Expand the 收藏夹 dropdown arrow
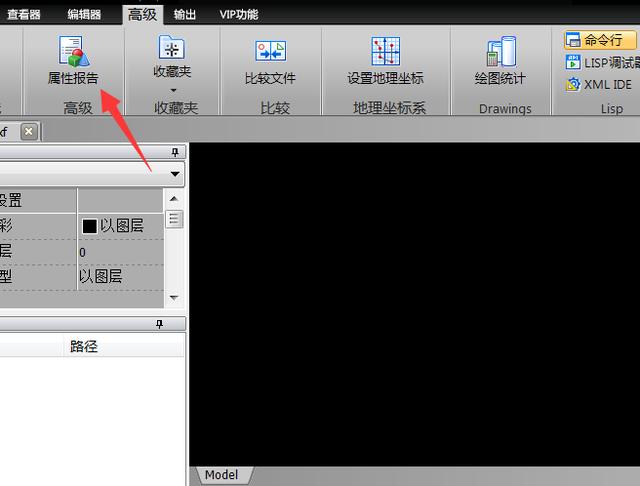 [x=173, y=90]
